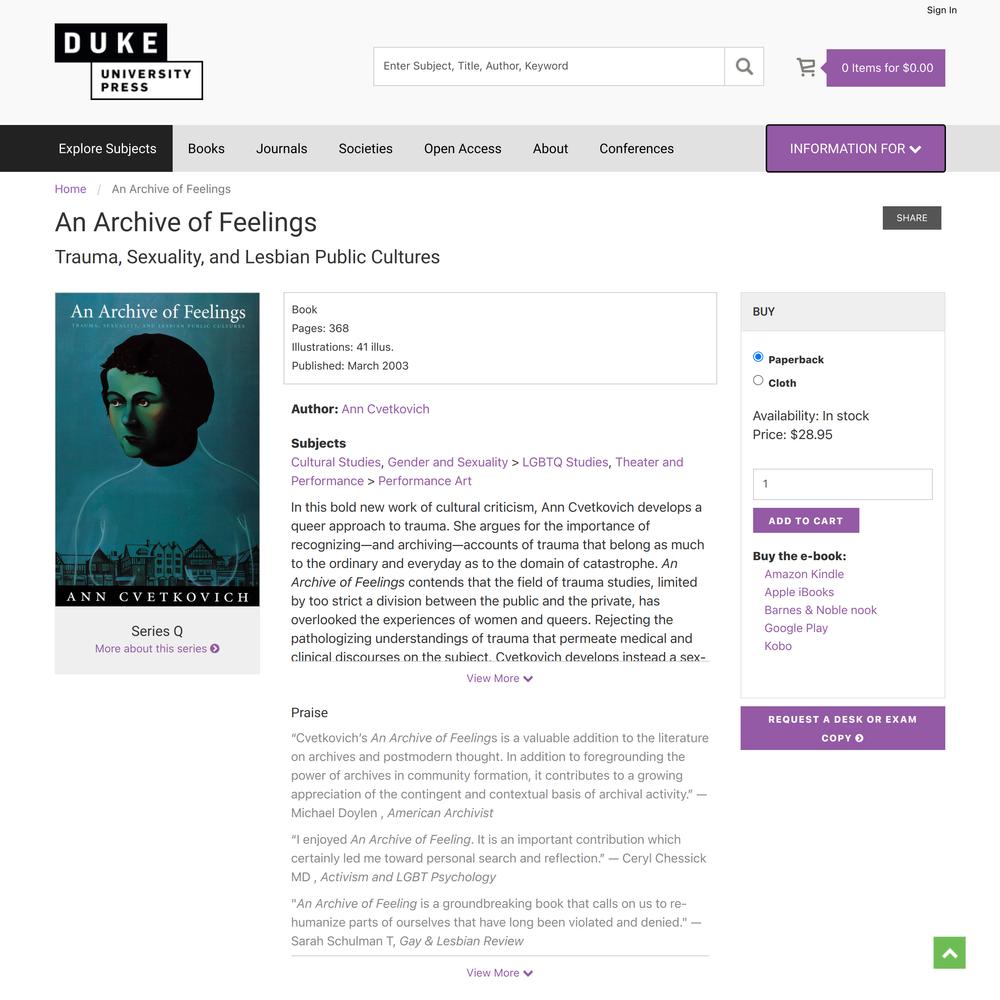
Task: Click arrow icon on Request Desk Copy
Action: coord(859,738)
